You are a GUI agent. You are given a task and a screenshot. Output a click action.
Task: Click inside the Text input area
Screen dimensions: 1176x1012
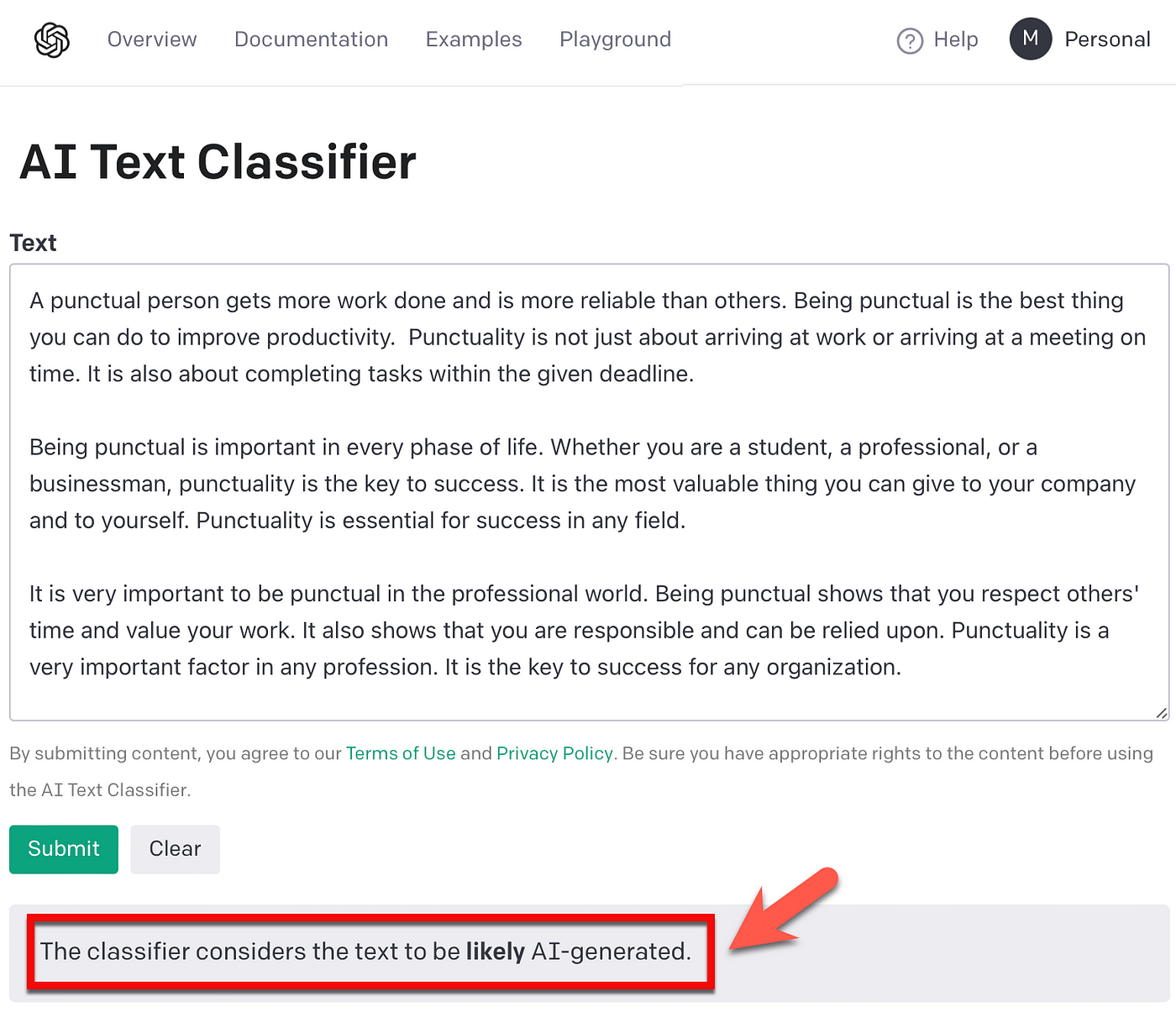coord(589,492)
